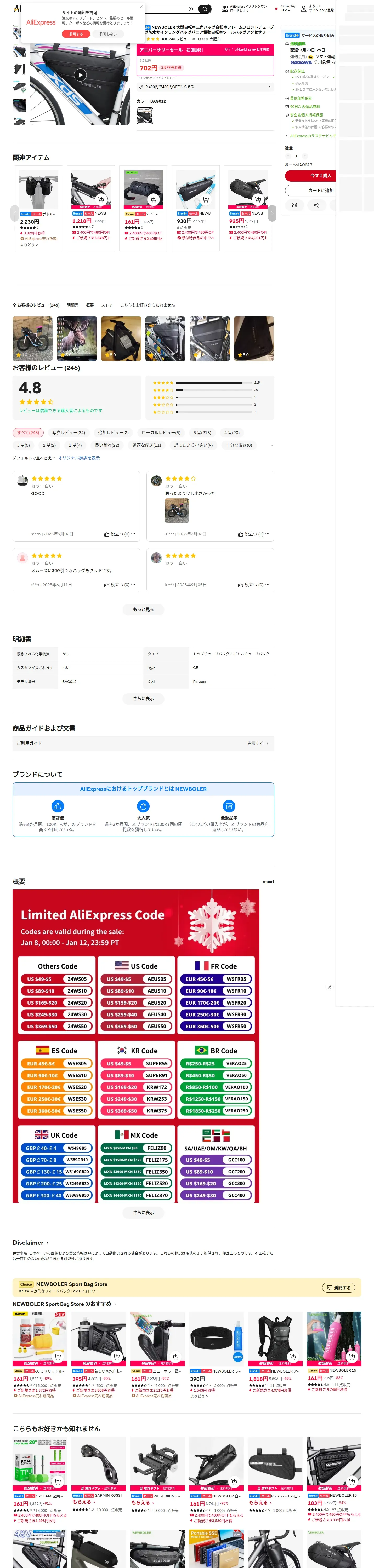374x1568 pixels.
Task: Open the first review photo rated 4.0
Action: point(32,338)
